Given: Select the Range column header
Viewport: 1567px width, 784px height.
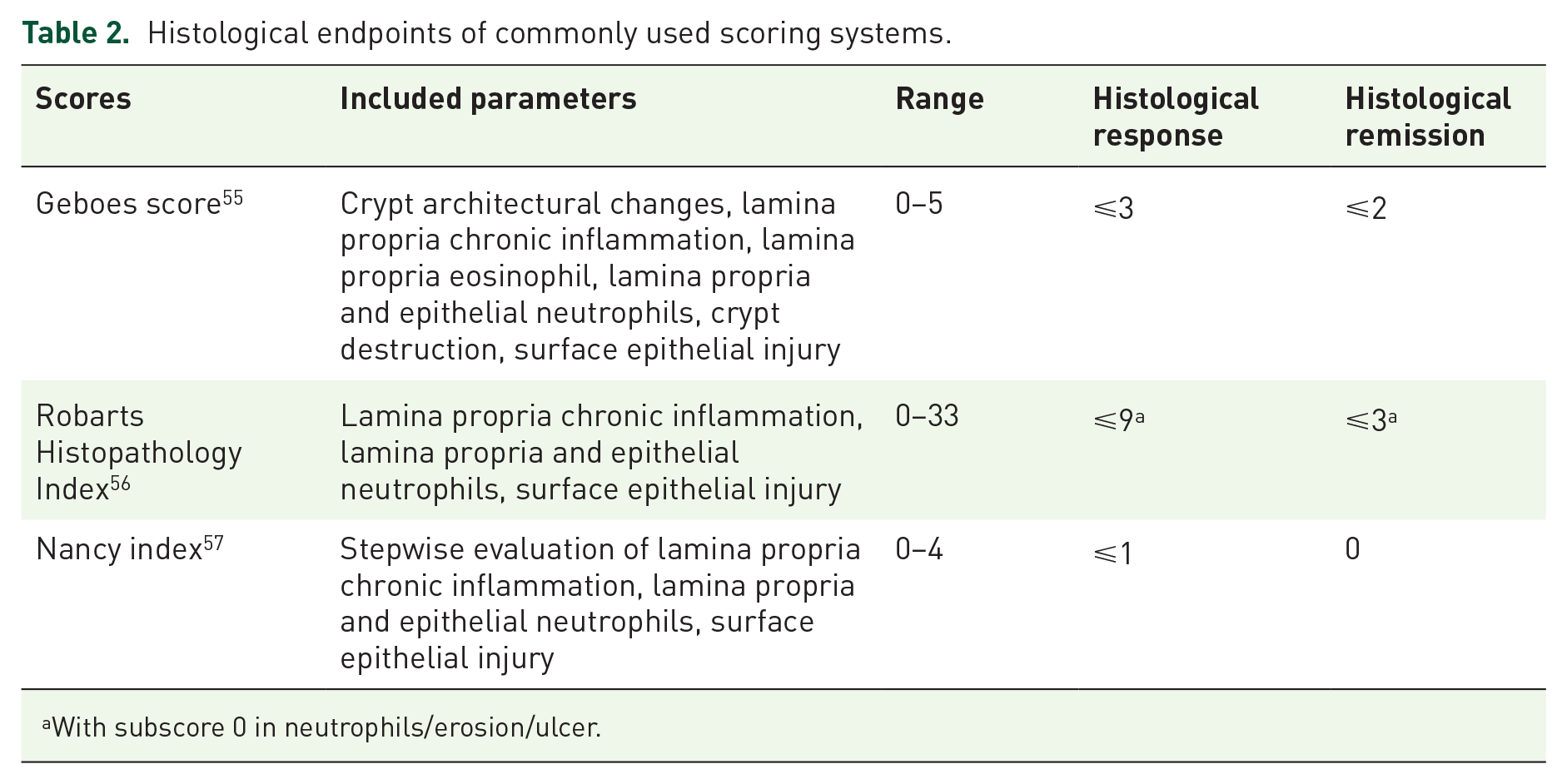Looking at the screenshot, I should point(939,100).
